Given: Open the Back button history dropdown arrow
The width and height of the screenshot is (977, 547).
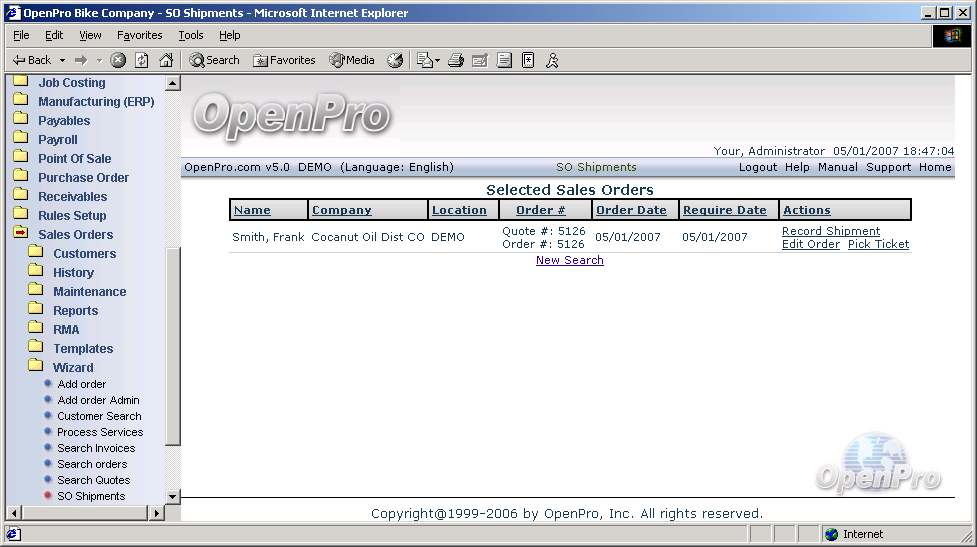Looking at the screenshot, I should pos(62,60).
